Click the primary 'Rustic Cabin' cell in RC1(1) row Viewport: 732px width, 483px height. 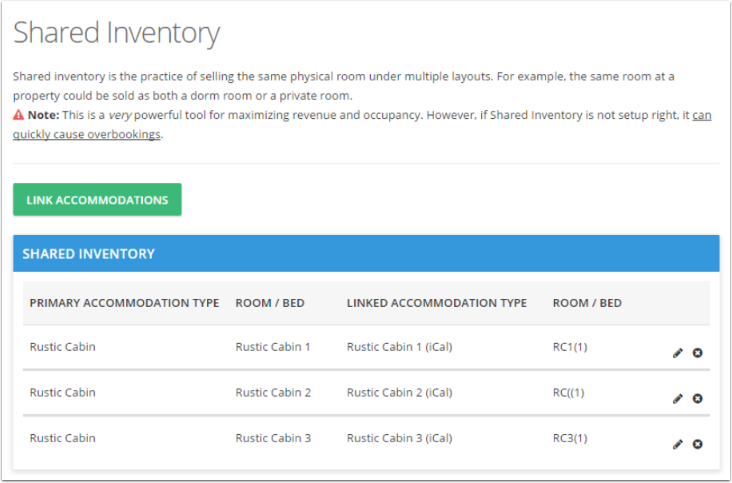pyautogui.click(x=63, y=347)
